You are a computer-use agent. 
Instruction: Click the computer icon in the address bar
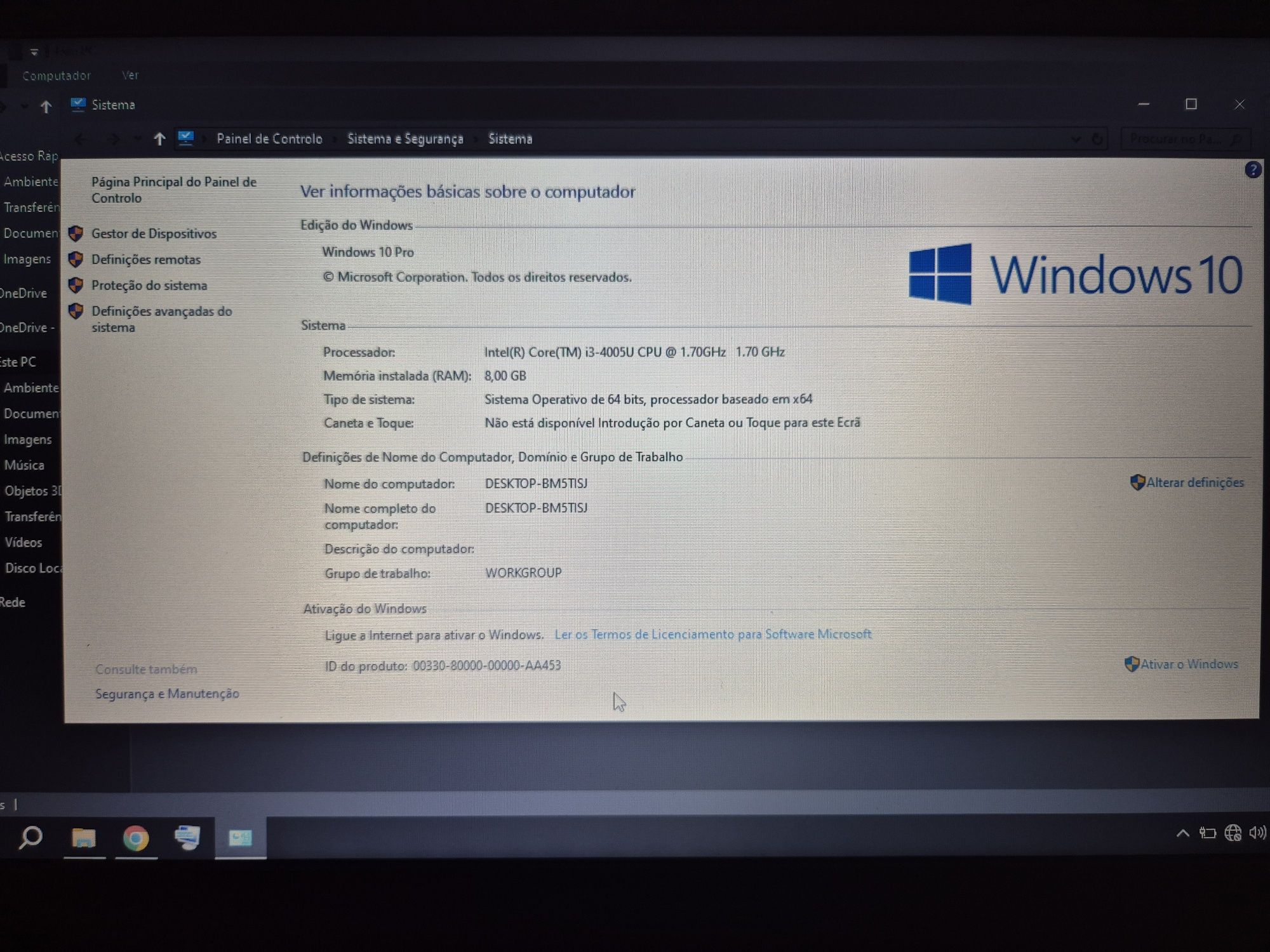185,138
